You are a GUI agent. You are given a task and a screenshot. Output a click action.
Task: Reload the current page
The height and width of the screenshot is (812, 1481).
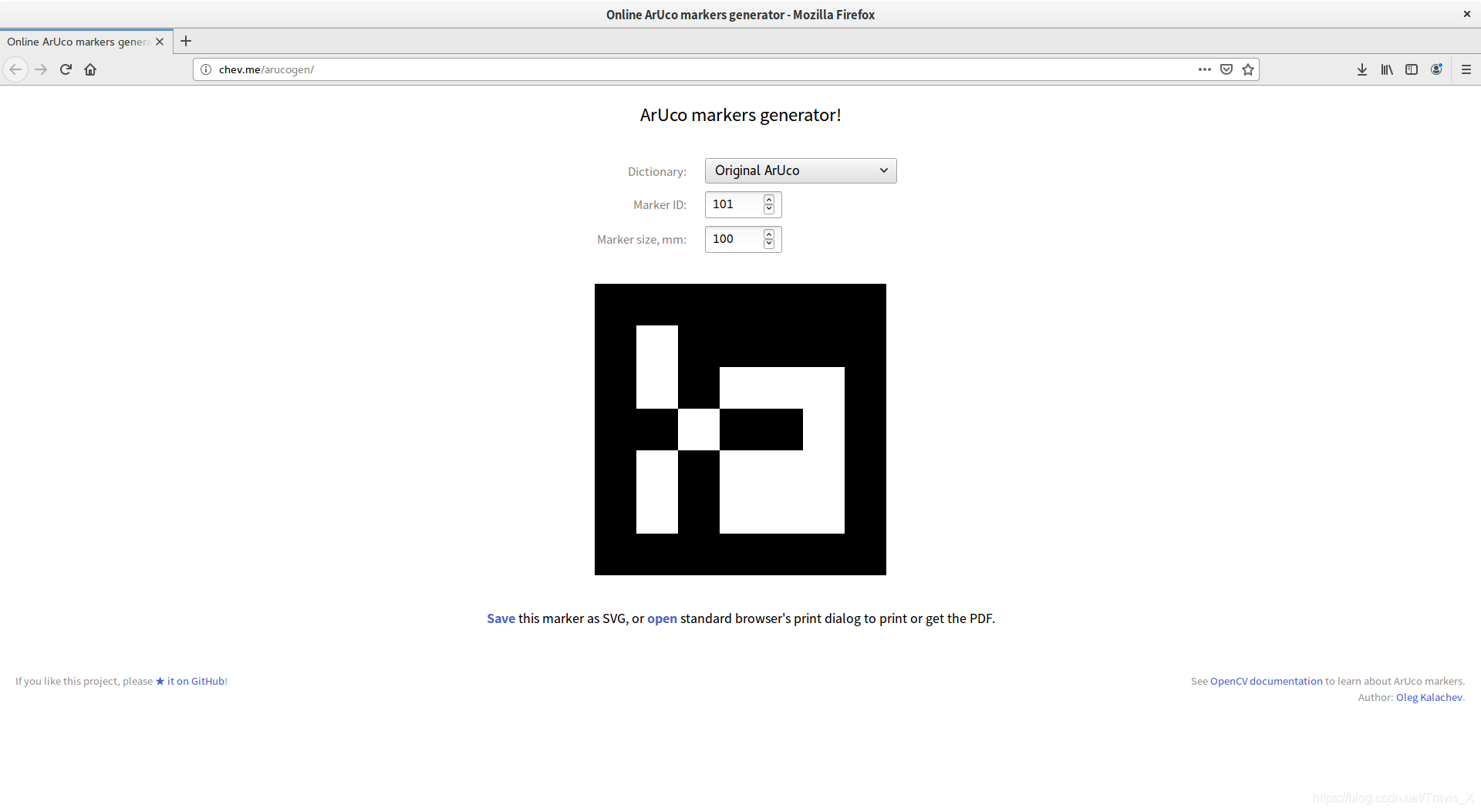pyautogui.click(x=66, y=69)
